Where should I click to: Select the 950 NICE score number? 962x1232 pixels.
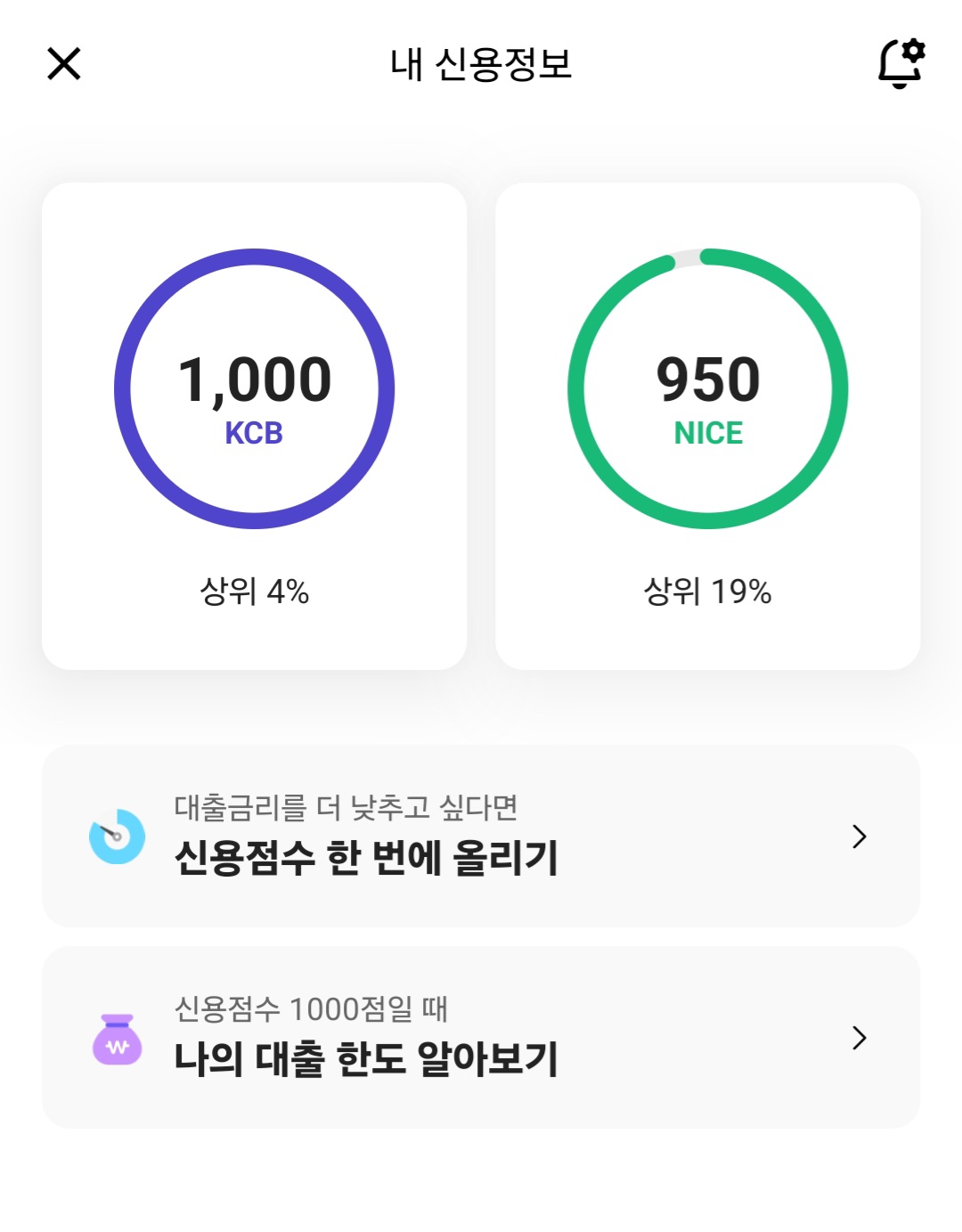coord(708,379)
